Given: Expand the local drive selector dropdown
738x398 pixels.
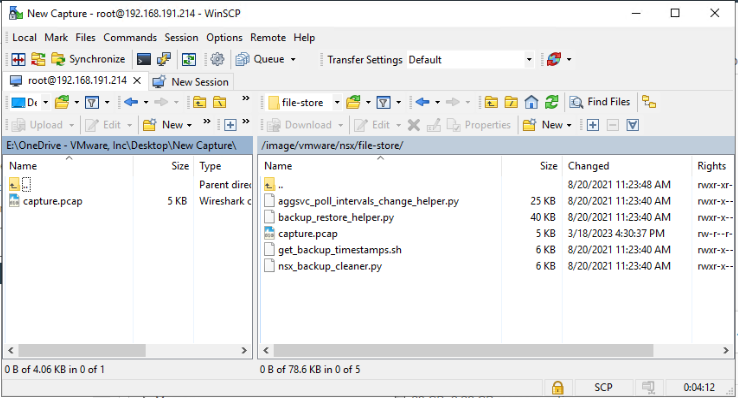Looking at the screenshot, I should pyautogui.click(x=46, y=102).
